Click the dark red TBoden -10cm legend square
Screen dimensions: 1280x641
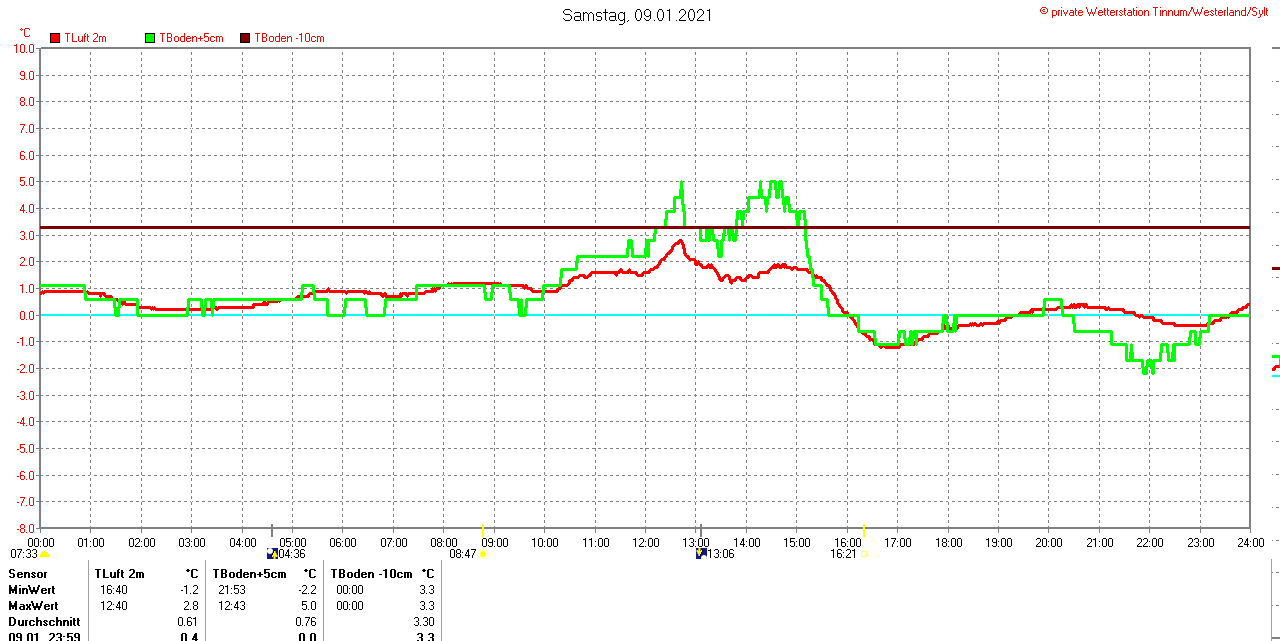point(245,38)
